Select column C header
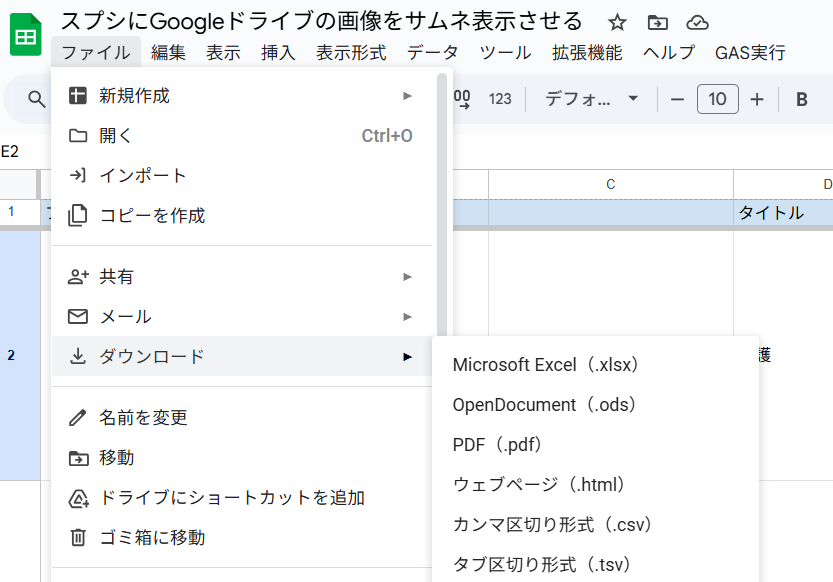This screenshot has width=833, height=582. (610, 184)
